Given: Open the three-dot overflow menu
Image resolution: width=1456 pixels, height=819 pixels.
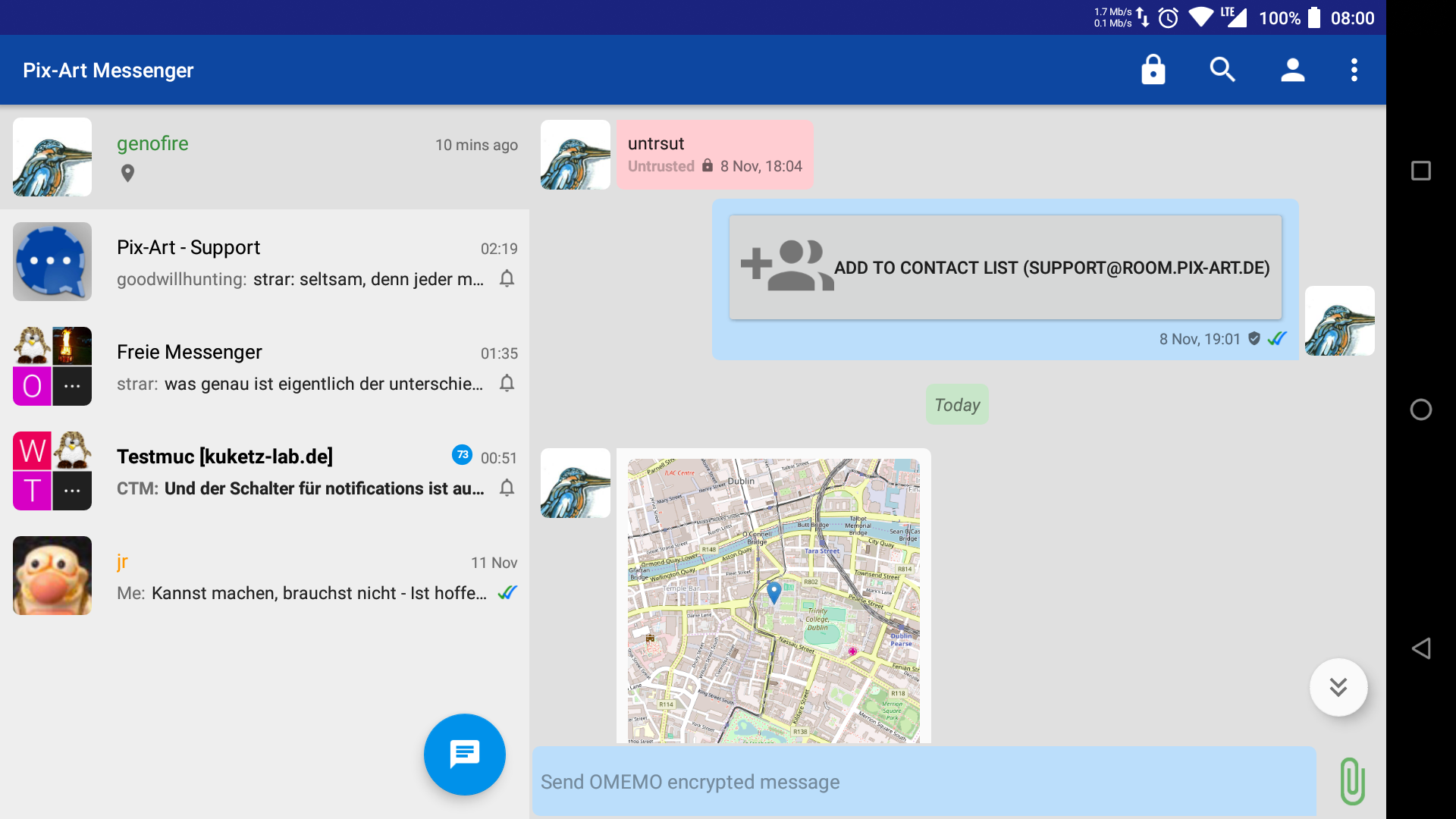Looking at the screenshot, I should [1354, 70].
